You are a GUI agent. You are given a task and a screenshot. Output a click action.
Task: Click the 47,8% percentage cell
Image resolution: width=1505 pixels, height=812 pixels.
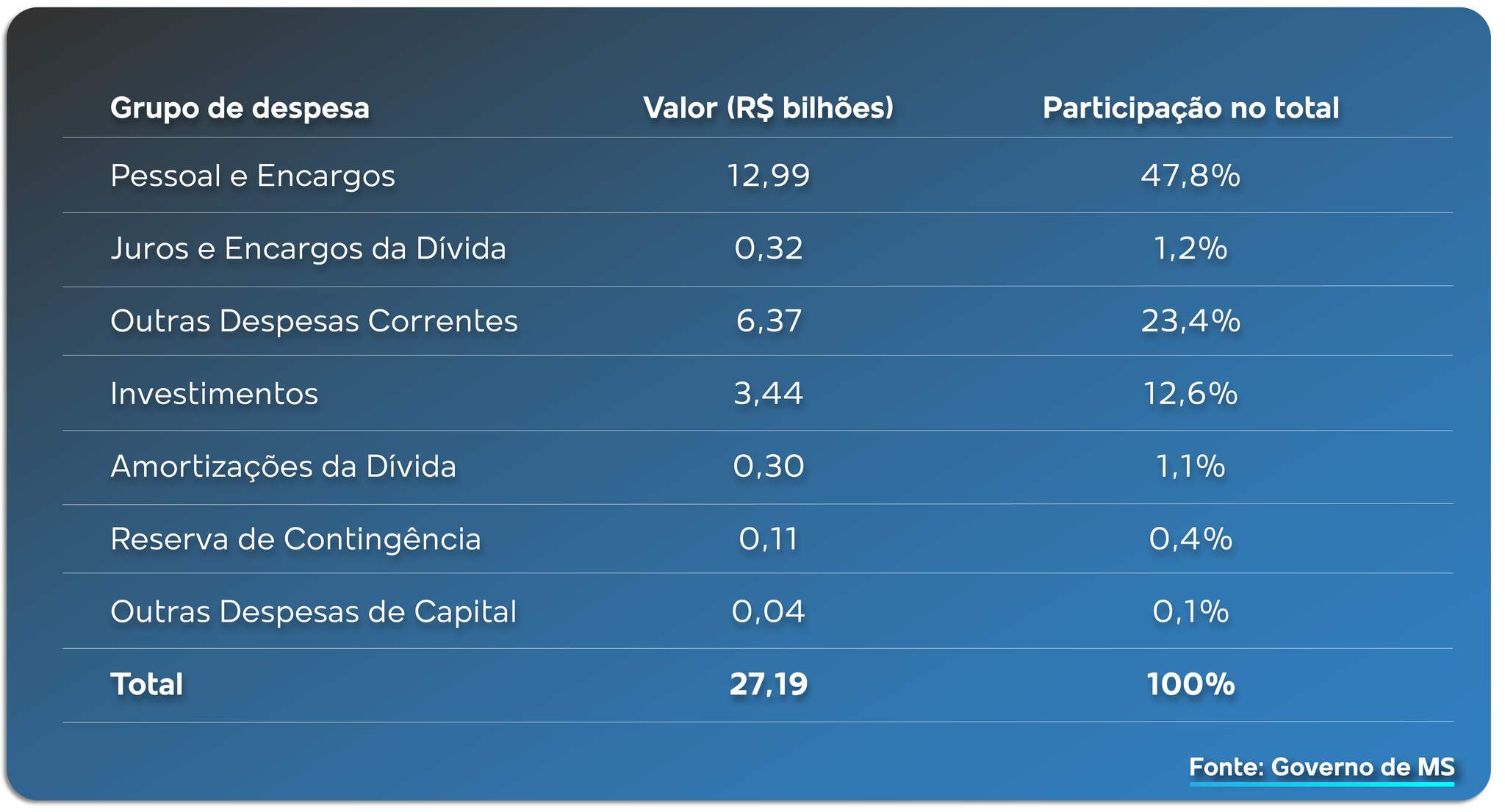(x=1190, y=176)
